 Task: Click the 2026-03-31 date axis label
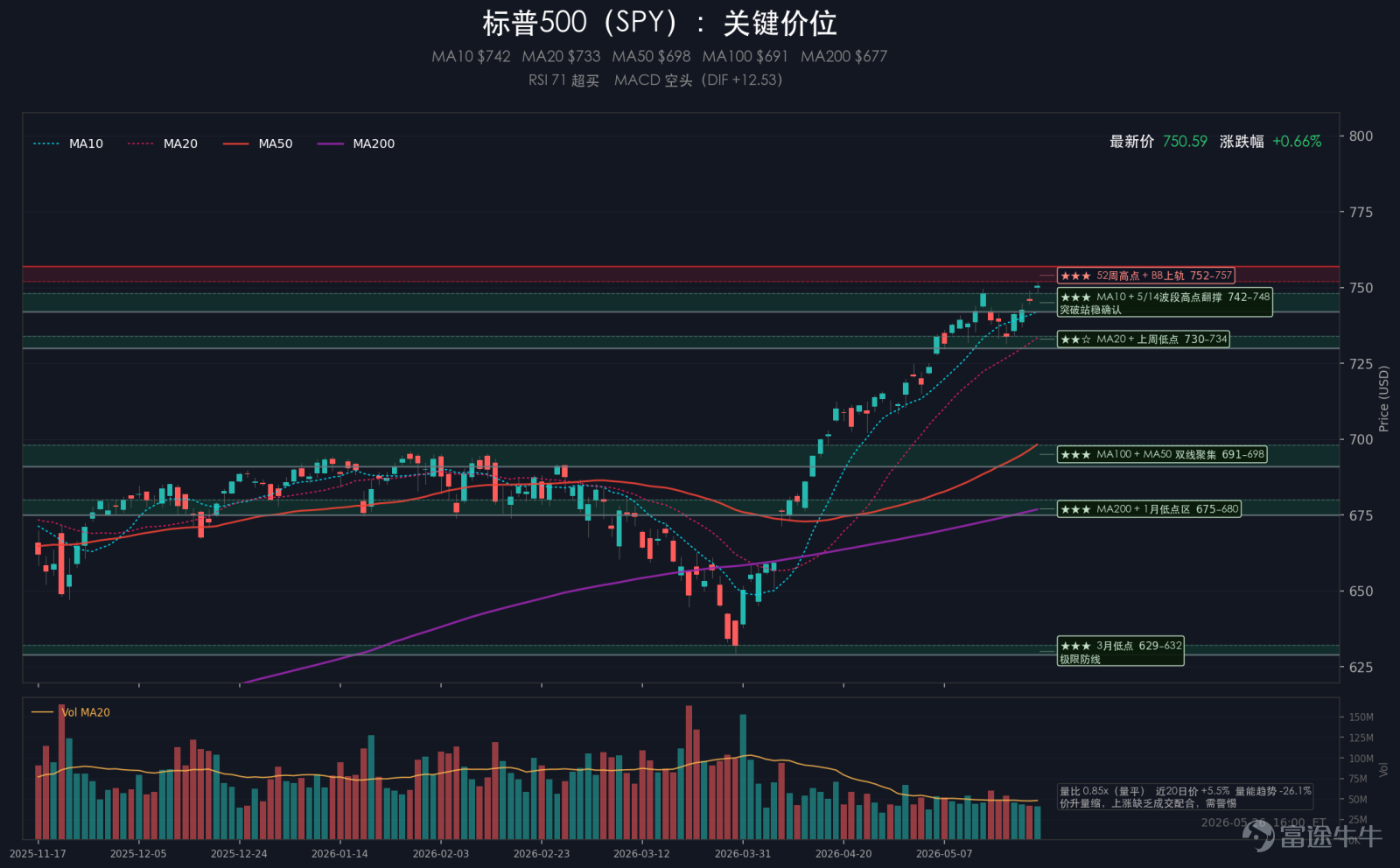tap(743, 854)
